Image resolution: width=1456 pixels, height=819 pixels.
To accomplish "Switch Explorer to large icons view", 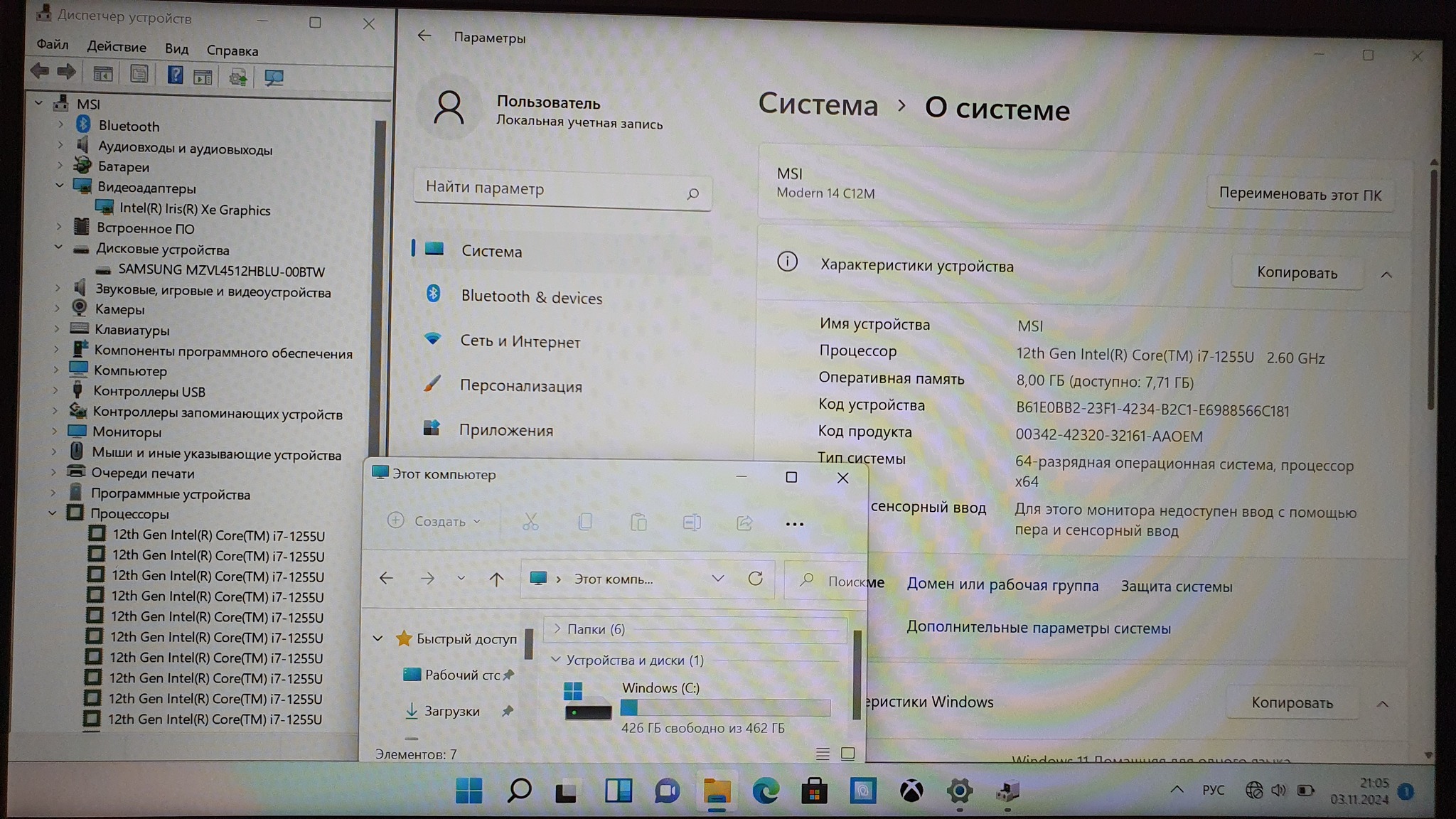I will (847, 754).
